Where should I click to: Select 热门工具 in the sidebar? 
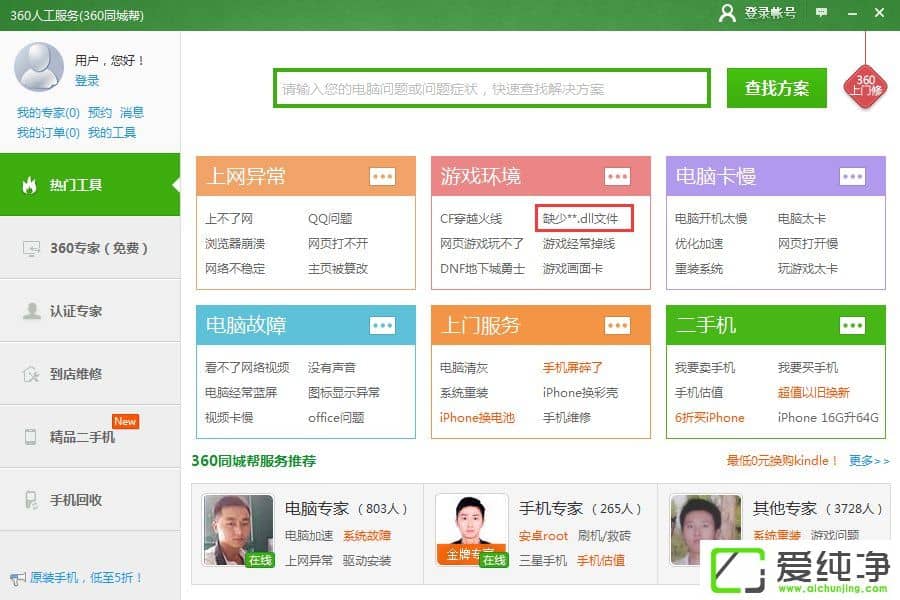coord(90,185)
